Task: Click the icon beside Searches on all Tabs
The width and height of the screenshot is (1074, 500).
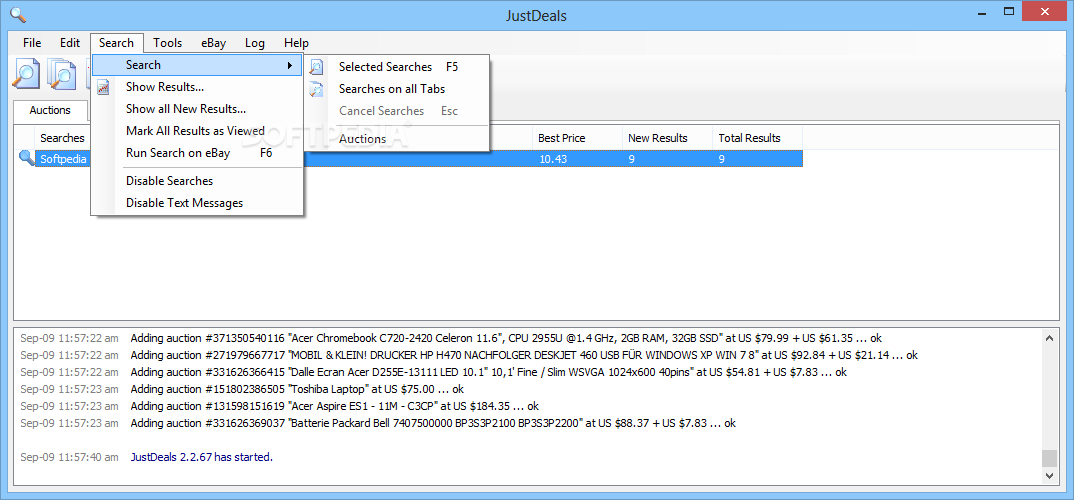Action: coord(316,89)
